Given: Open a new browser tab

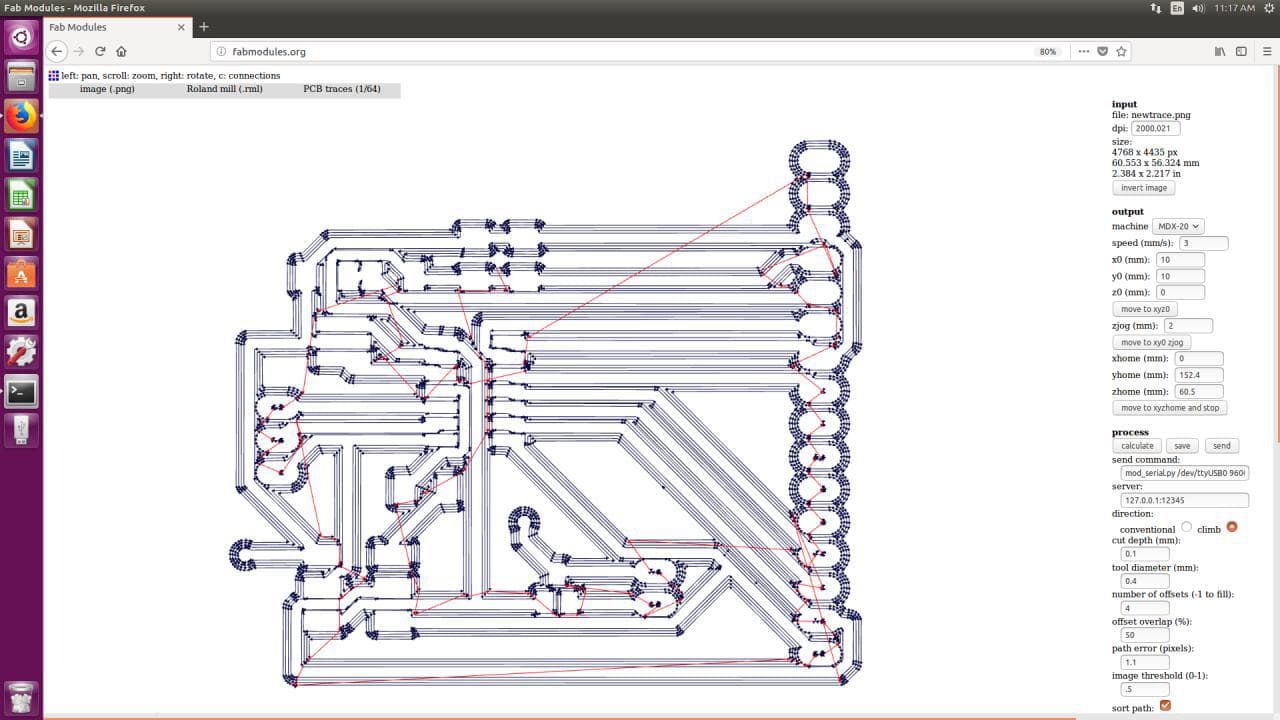Looking at the screenshot, I should [x=204, y=27].
